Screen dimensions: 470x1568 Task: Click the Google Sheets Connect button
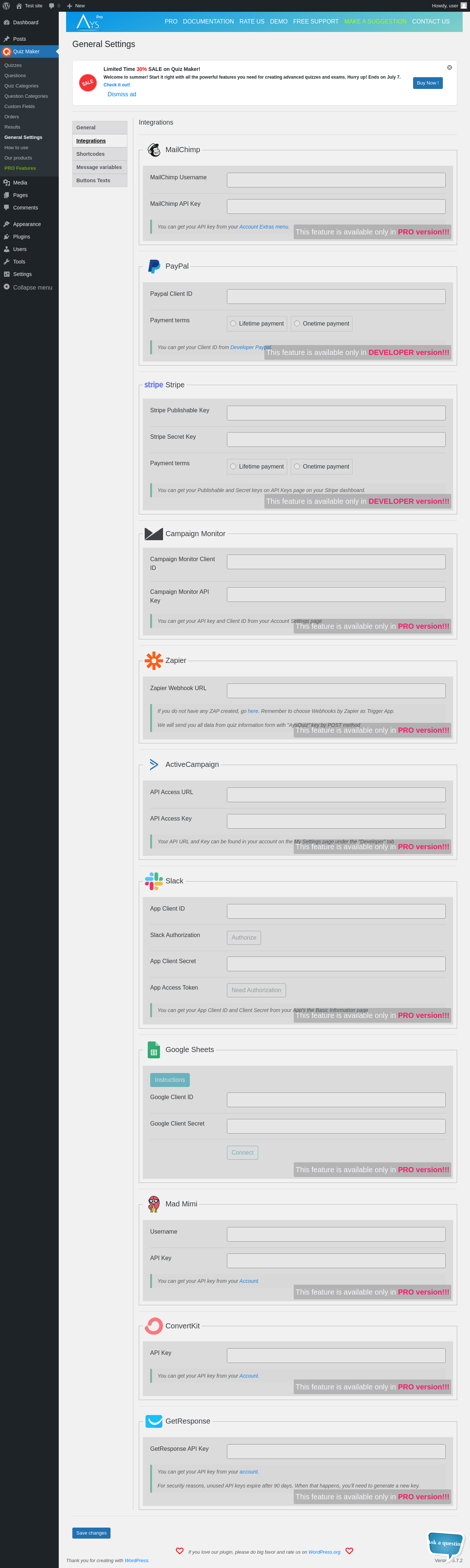(242, 1152)
